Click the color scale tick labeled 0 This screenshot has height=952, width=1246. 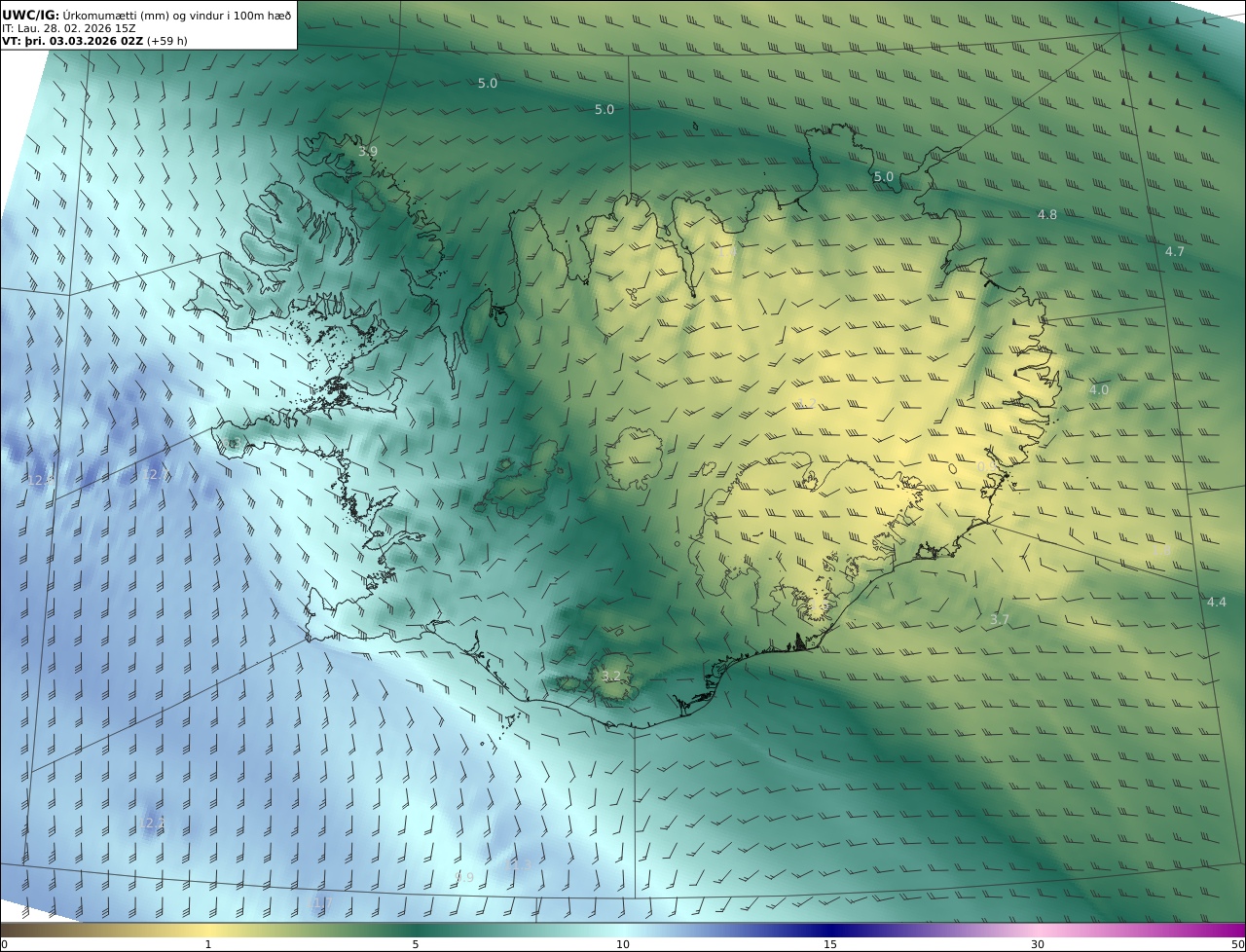[4, 944]
